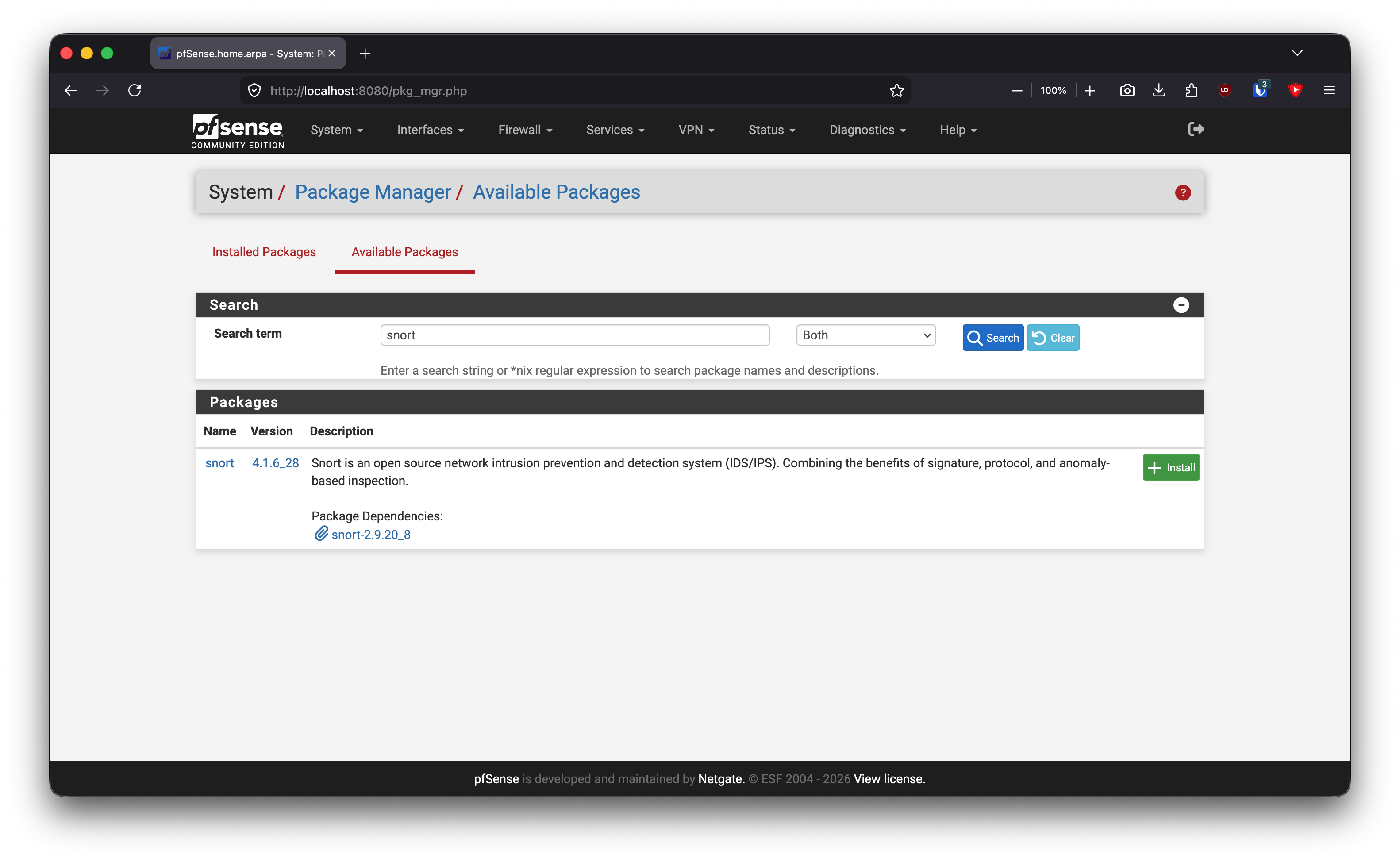Click the "Version" column header text

coord(271,431)
